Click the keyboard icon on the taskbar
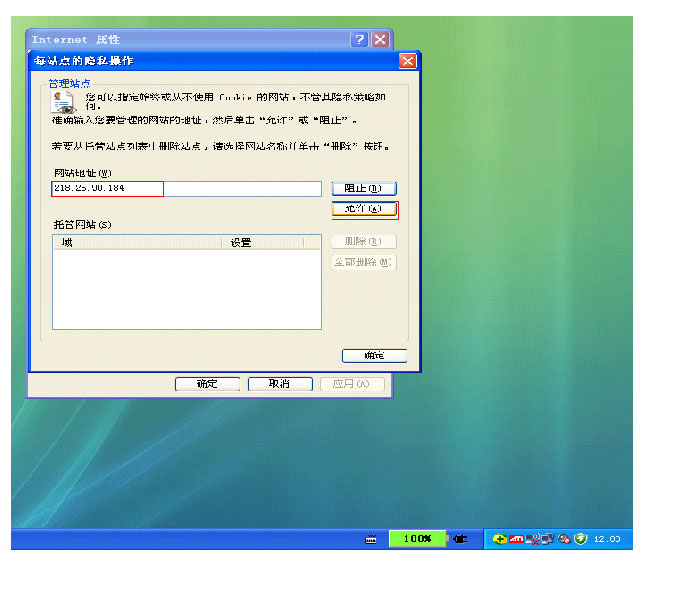Image resolution: width=686 pixels, height=606 pixels. pyautogui.click(x=371, y=539)
